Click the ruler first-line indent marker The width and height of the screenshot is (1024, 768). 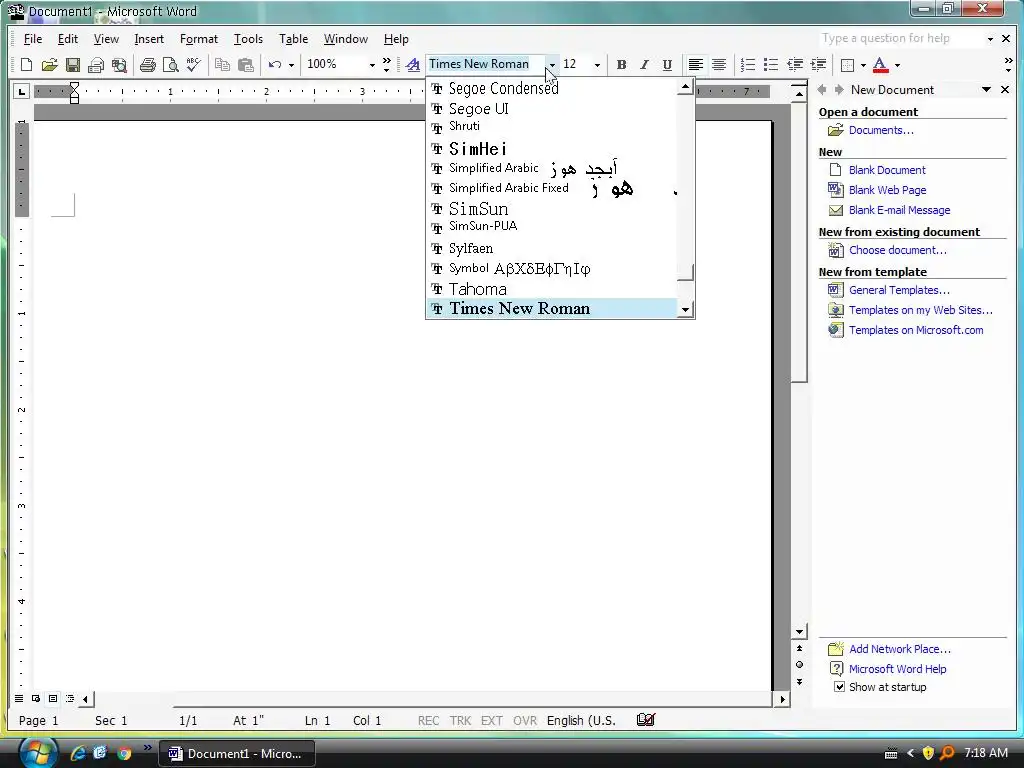point(74,87)
